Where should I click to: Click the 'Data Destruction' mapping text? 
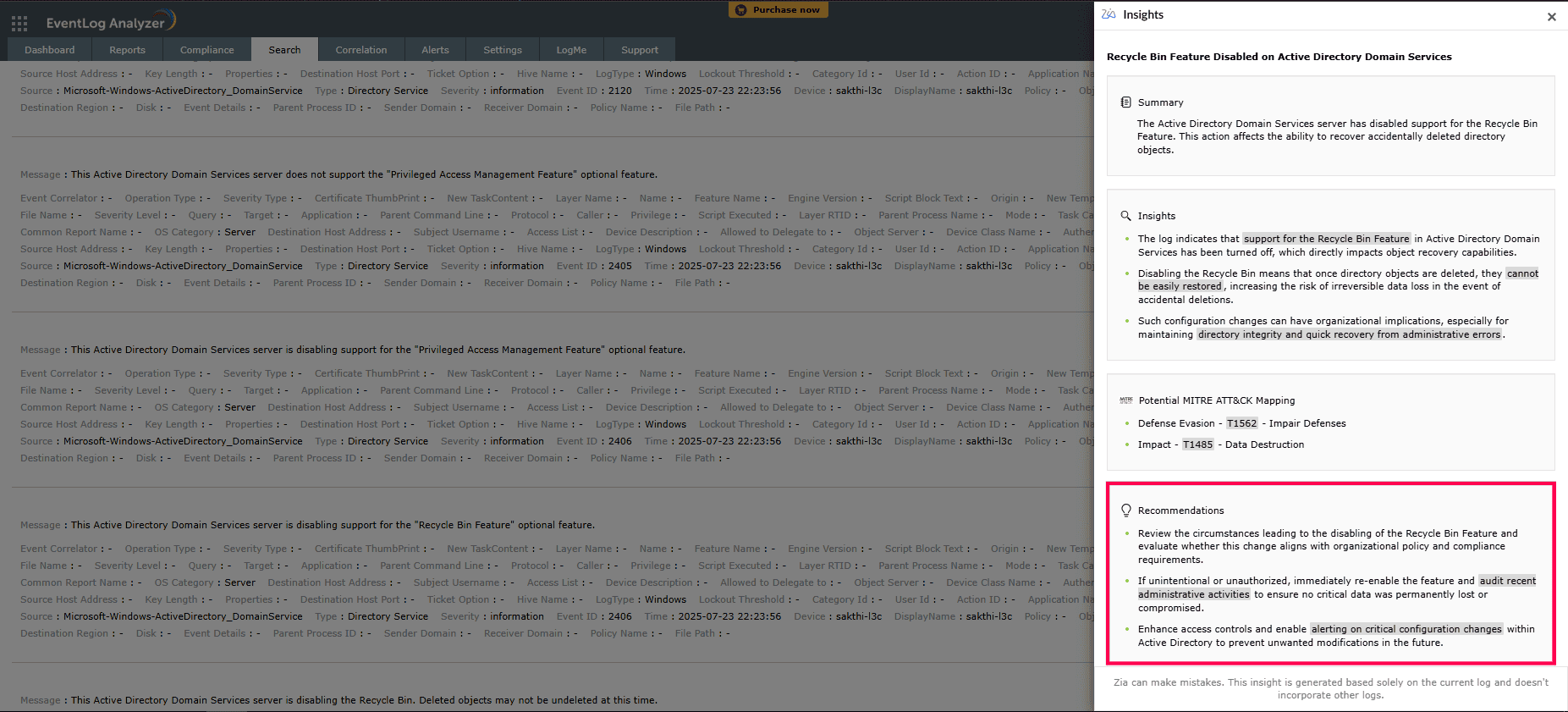1265,444
